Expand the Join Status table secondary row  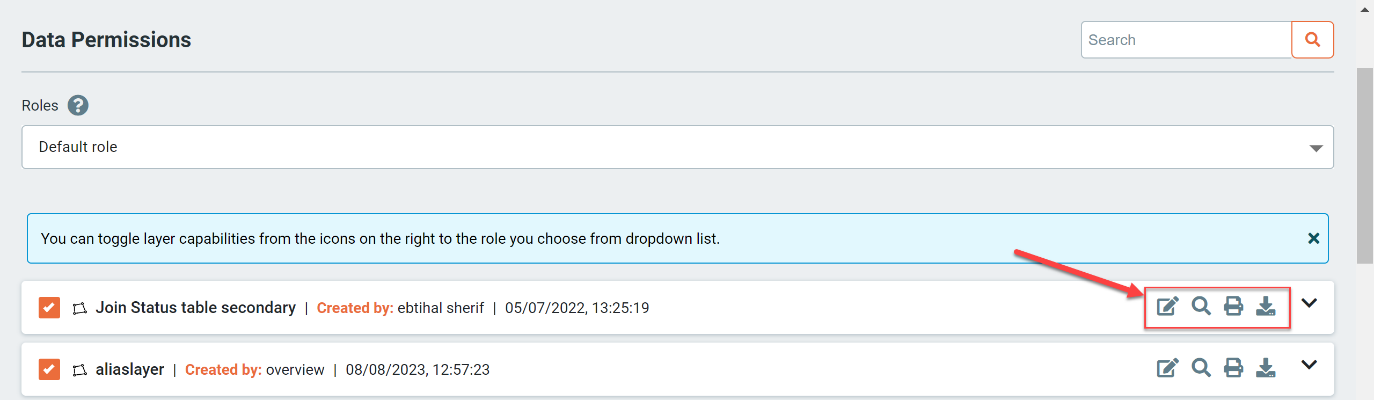[x=1309, y=303]
